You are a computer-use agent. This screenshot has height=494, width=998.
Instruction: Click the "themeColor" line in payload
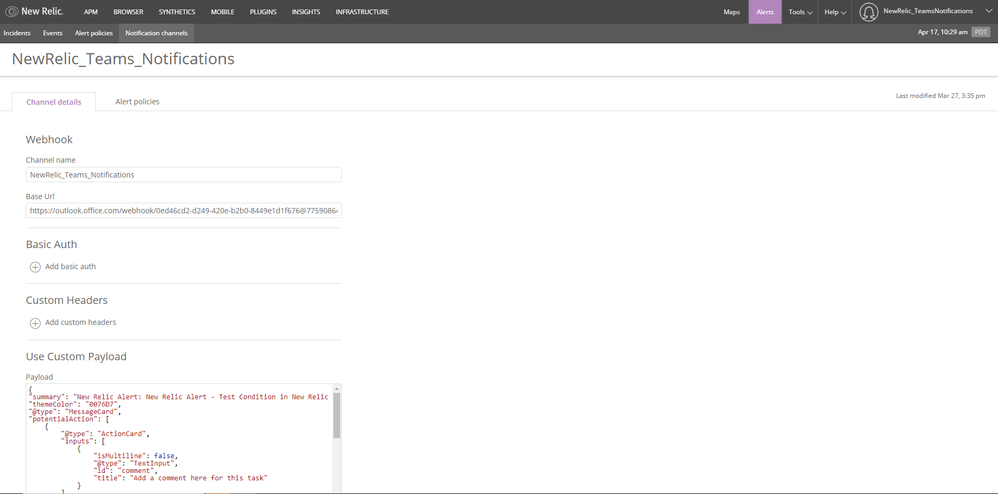(74, 404)
